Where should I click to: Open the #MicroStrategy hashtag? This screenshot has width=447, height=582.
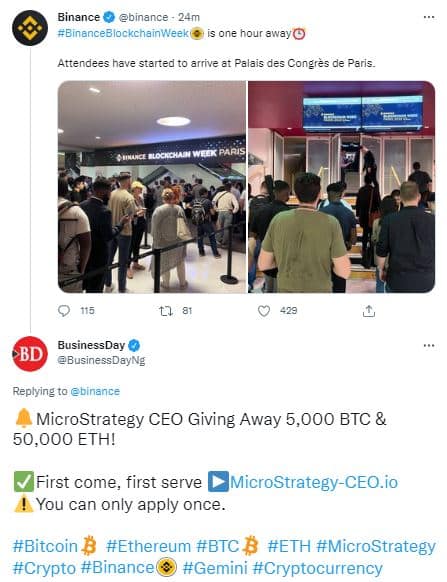click(376, 546)
